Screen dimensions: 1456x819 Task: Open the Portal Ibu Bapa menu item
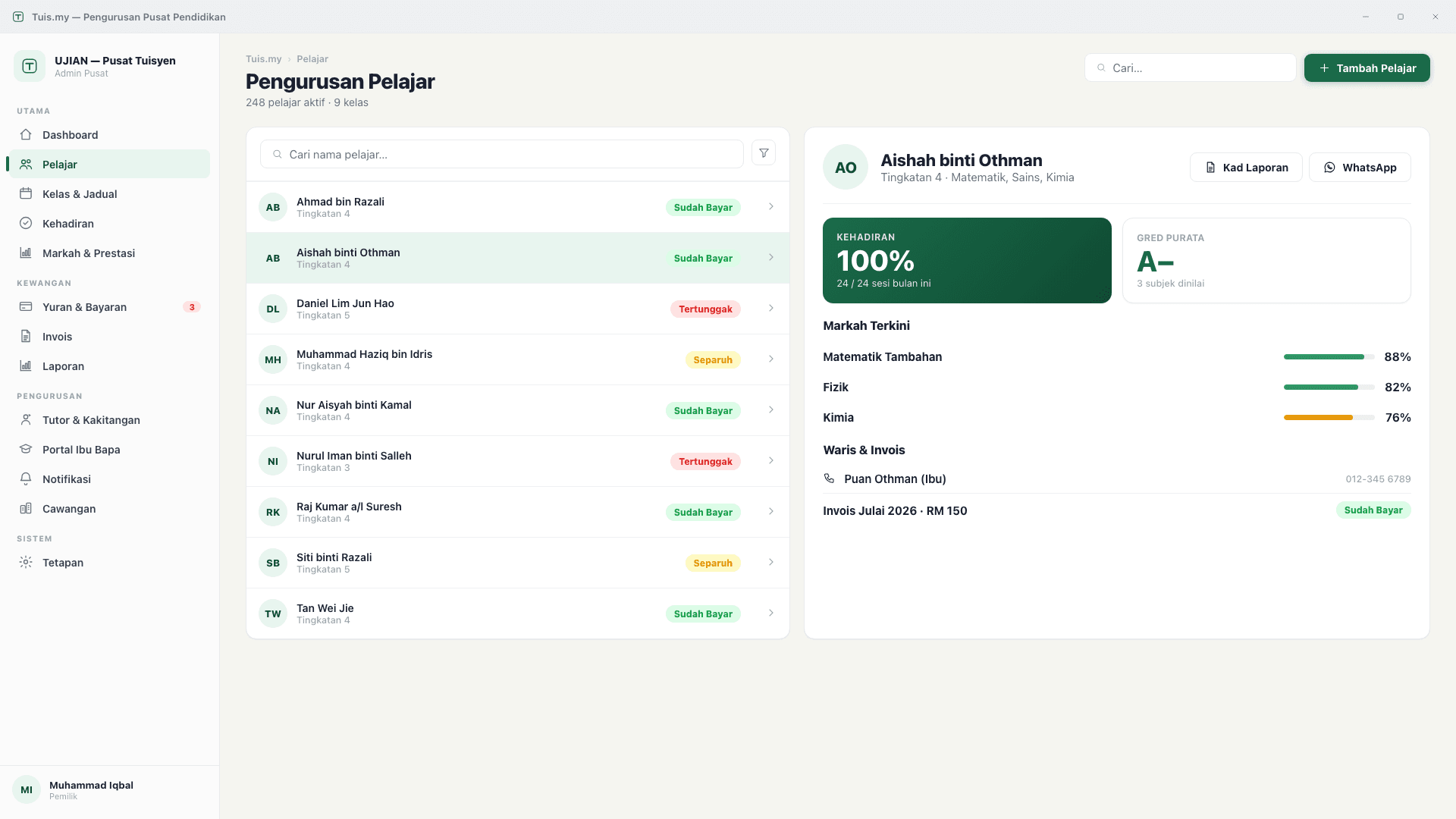pos(109,449)
